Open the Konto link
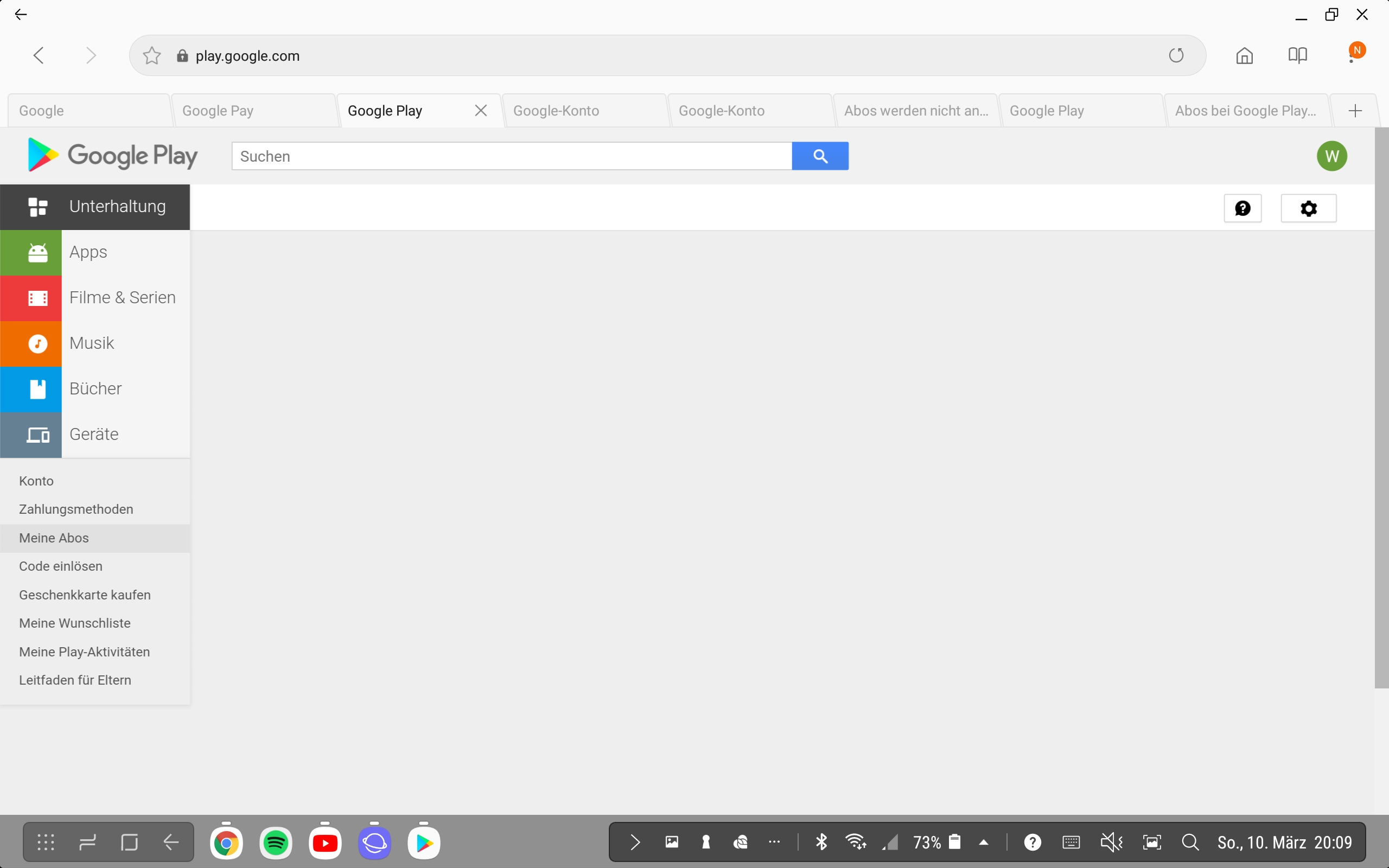The width and height of the screenshot is (1389, 868). [x=36, y=481]
